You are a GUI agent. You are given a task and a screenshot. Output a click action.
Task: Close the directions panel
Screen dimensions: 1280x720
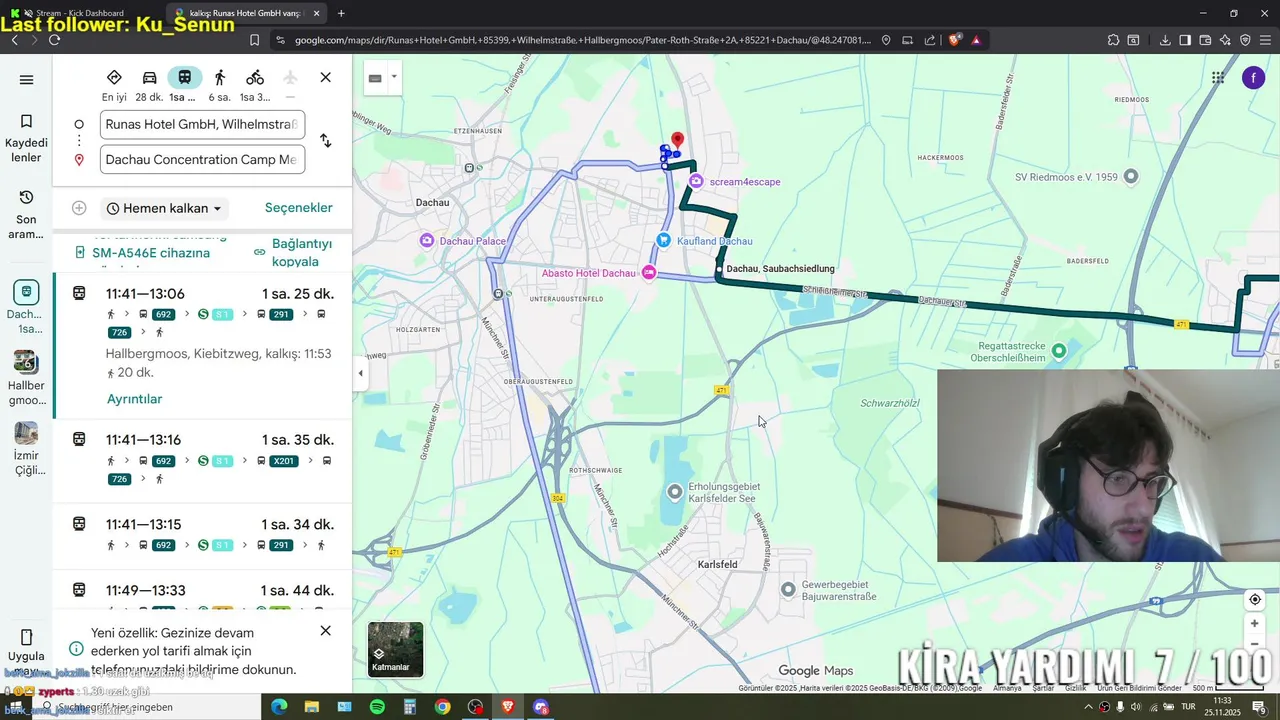click(325, 77)
